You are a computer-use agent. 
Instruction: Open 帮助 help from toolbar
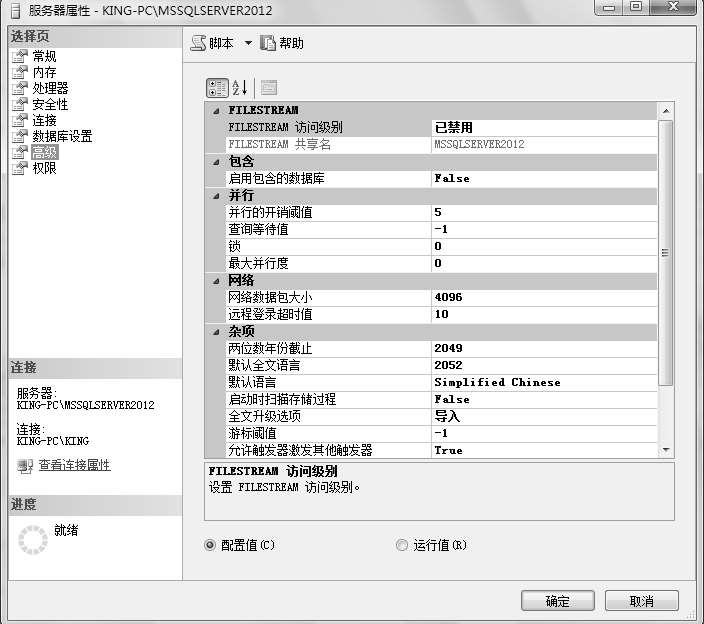tap(282, 43)
